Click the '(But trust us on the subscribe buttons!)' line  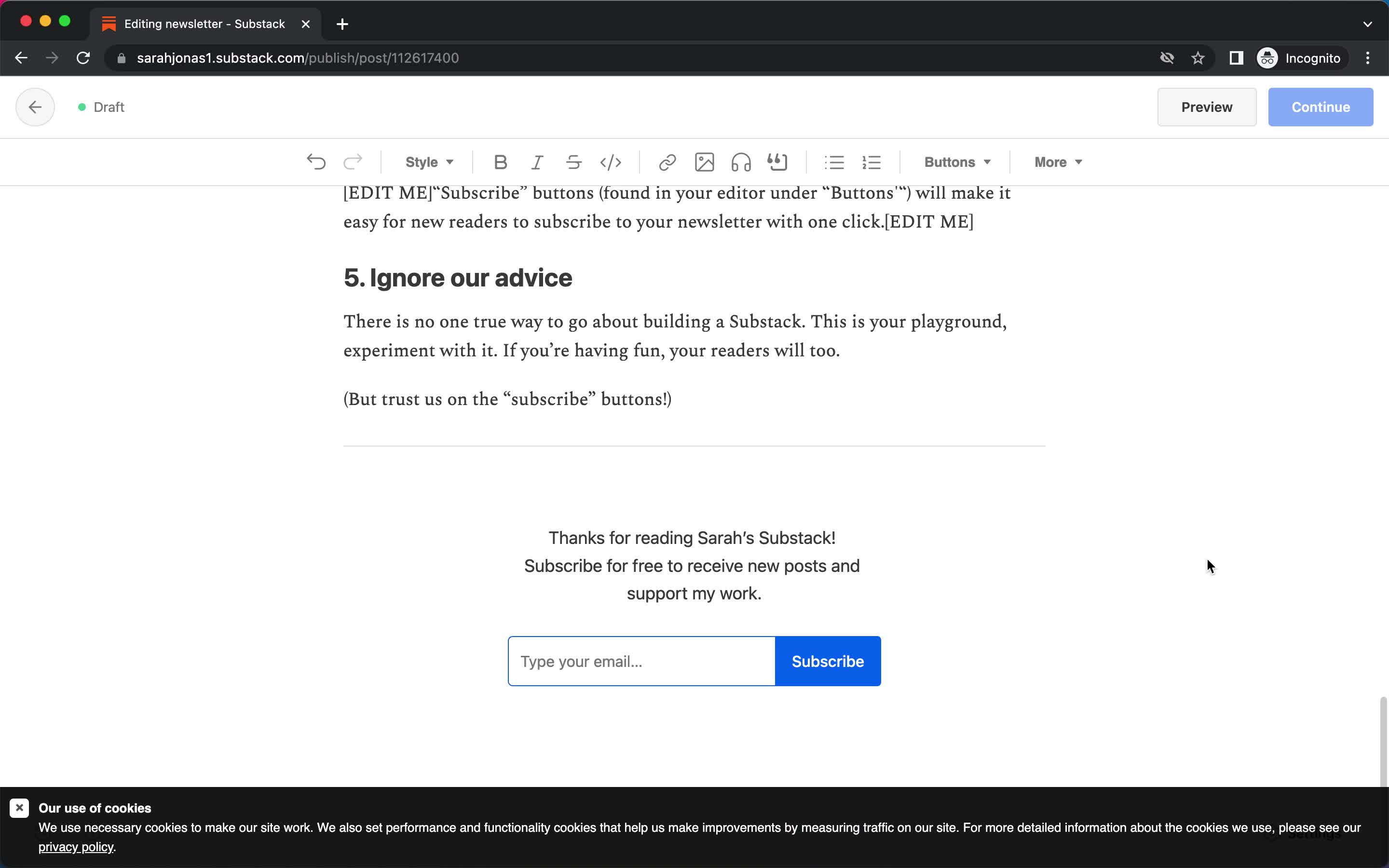[x=507, y=399]
